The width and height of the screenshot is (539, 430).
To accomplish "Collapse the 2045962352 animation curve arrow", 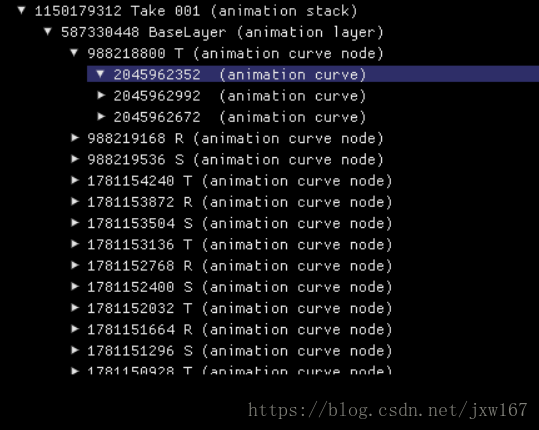I will (x=100, y=74).
